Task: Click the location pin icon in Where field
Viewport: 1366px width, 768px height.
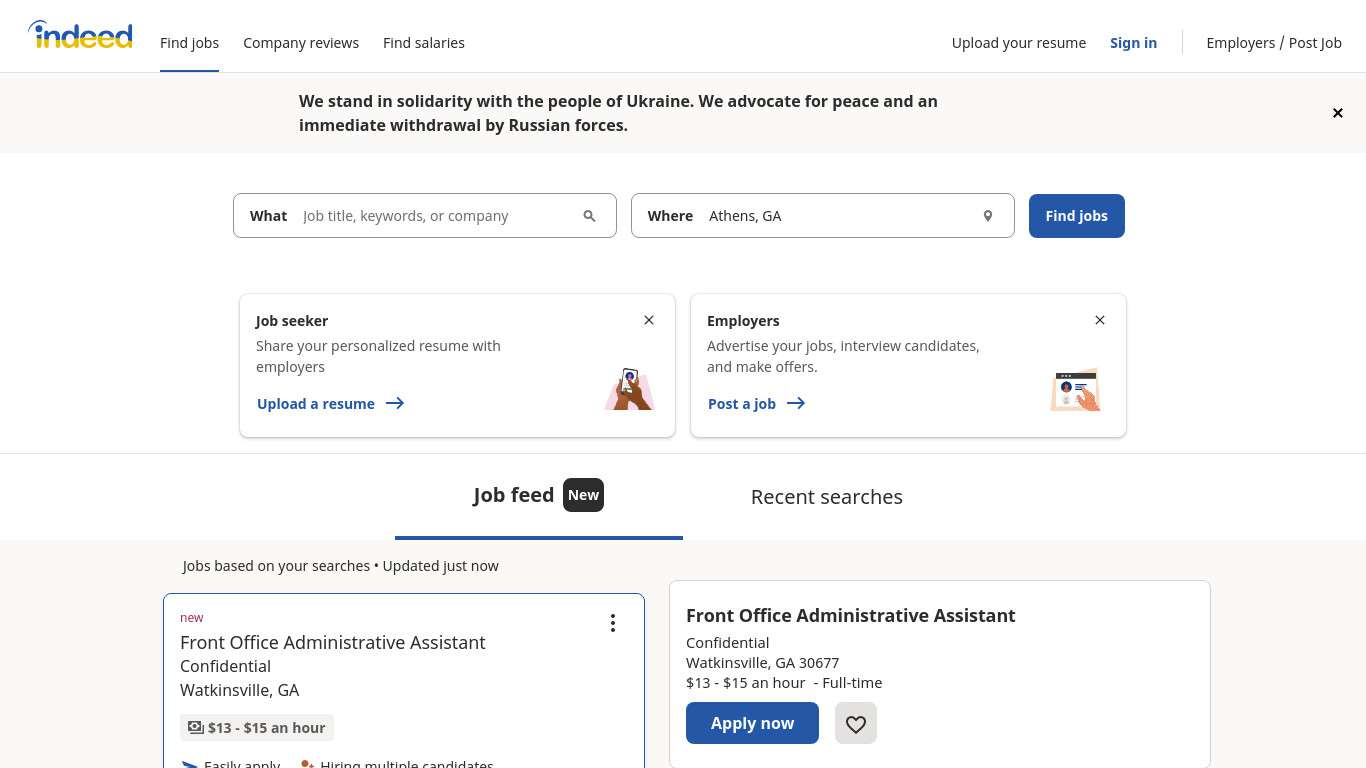Action: (x=987, y=216)
